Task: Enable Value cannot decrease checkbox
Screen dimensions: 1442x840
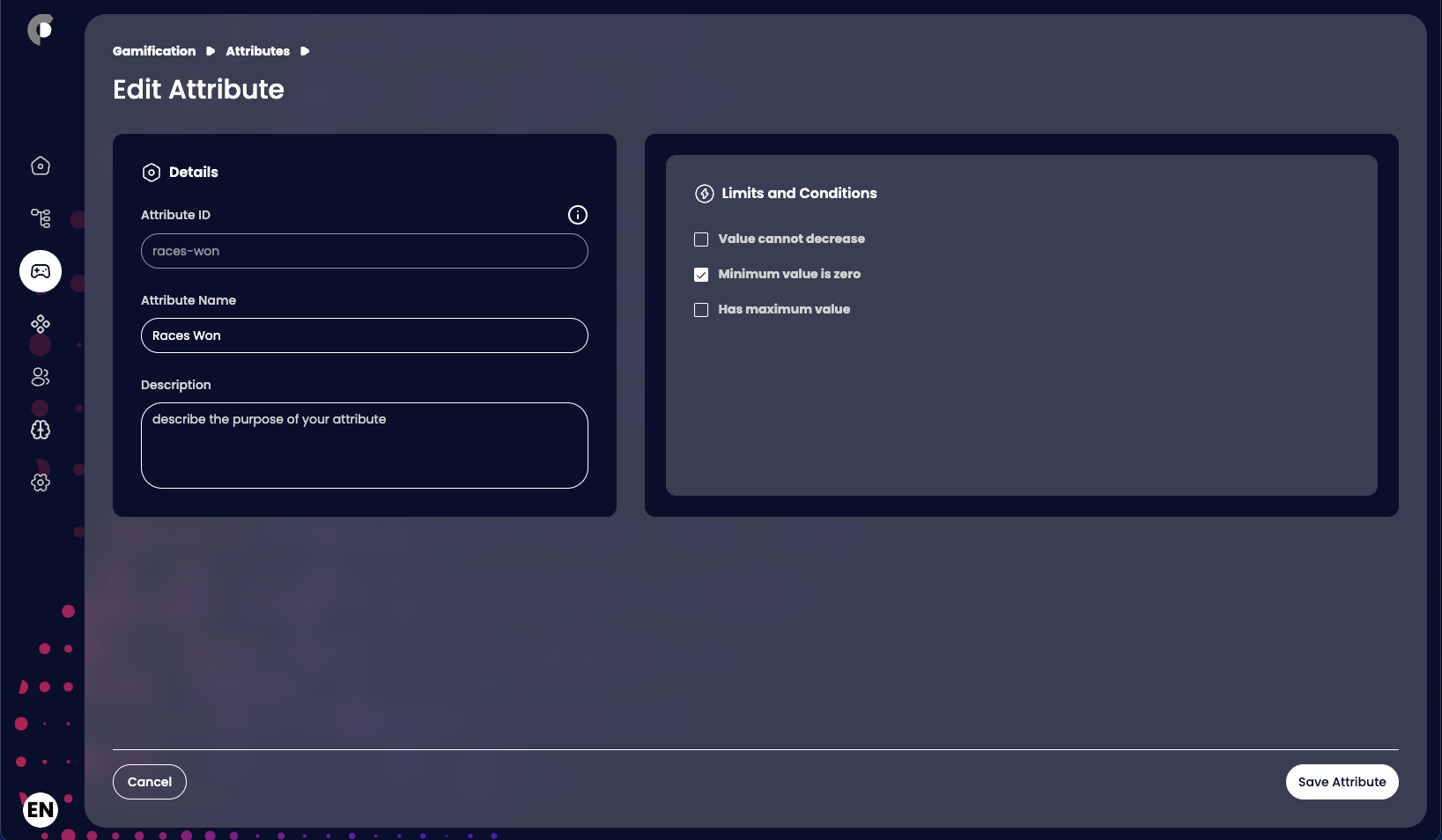Action: pyautogui.click(x=701, y=239)
